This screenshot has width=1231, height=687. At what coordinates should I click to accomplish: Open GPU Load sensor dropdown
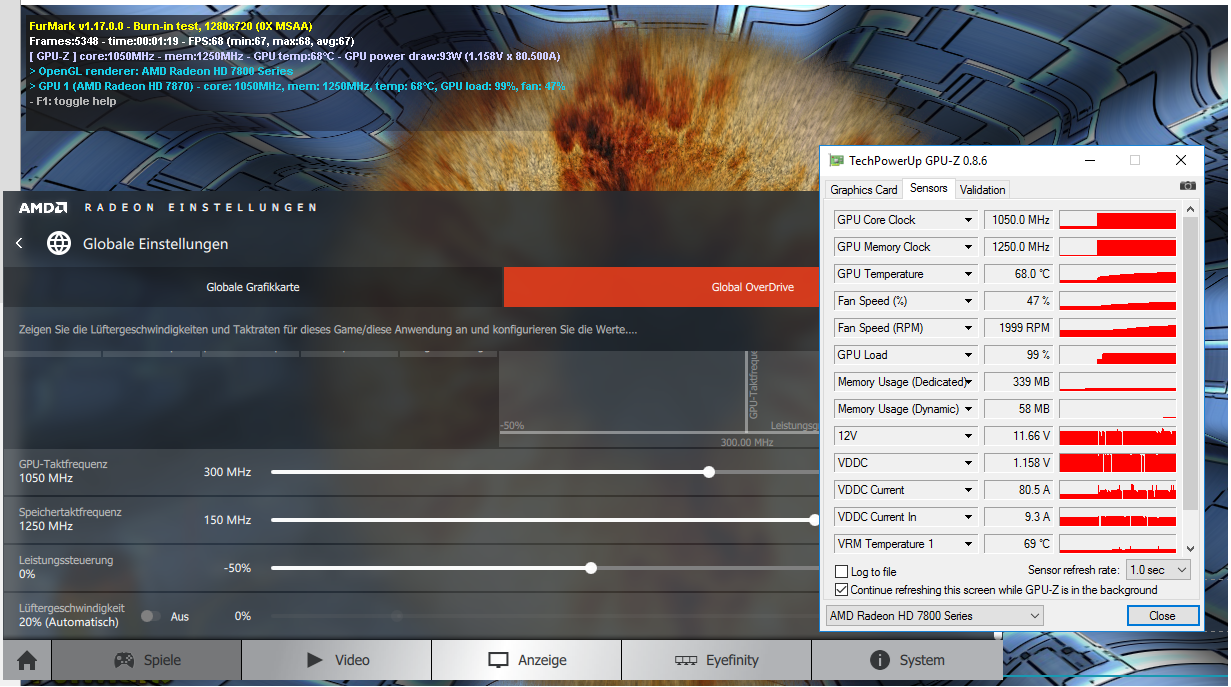[x=968, y=355]
